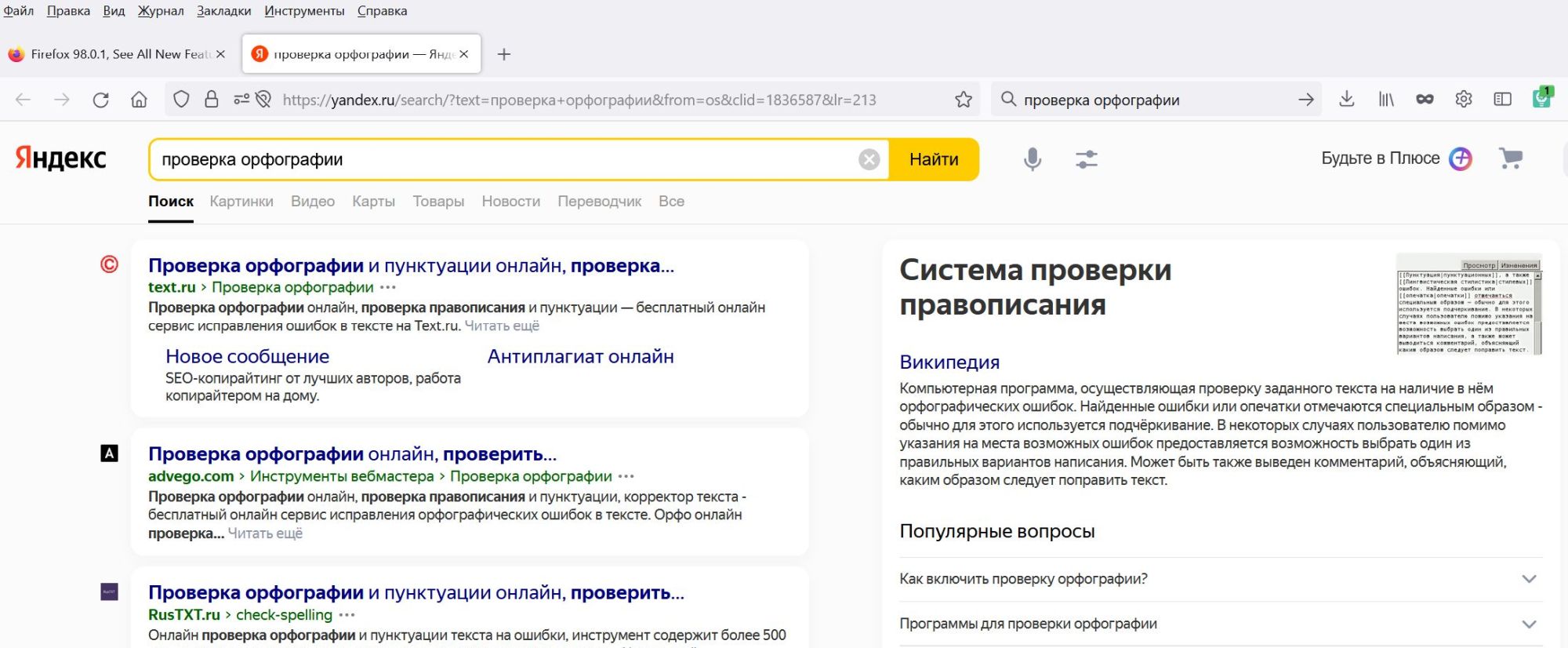Click the browser address bar URL

(x=579, y=100)
